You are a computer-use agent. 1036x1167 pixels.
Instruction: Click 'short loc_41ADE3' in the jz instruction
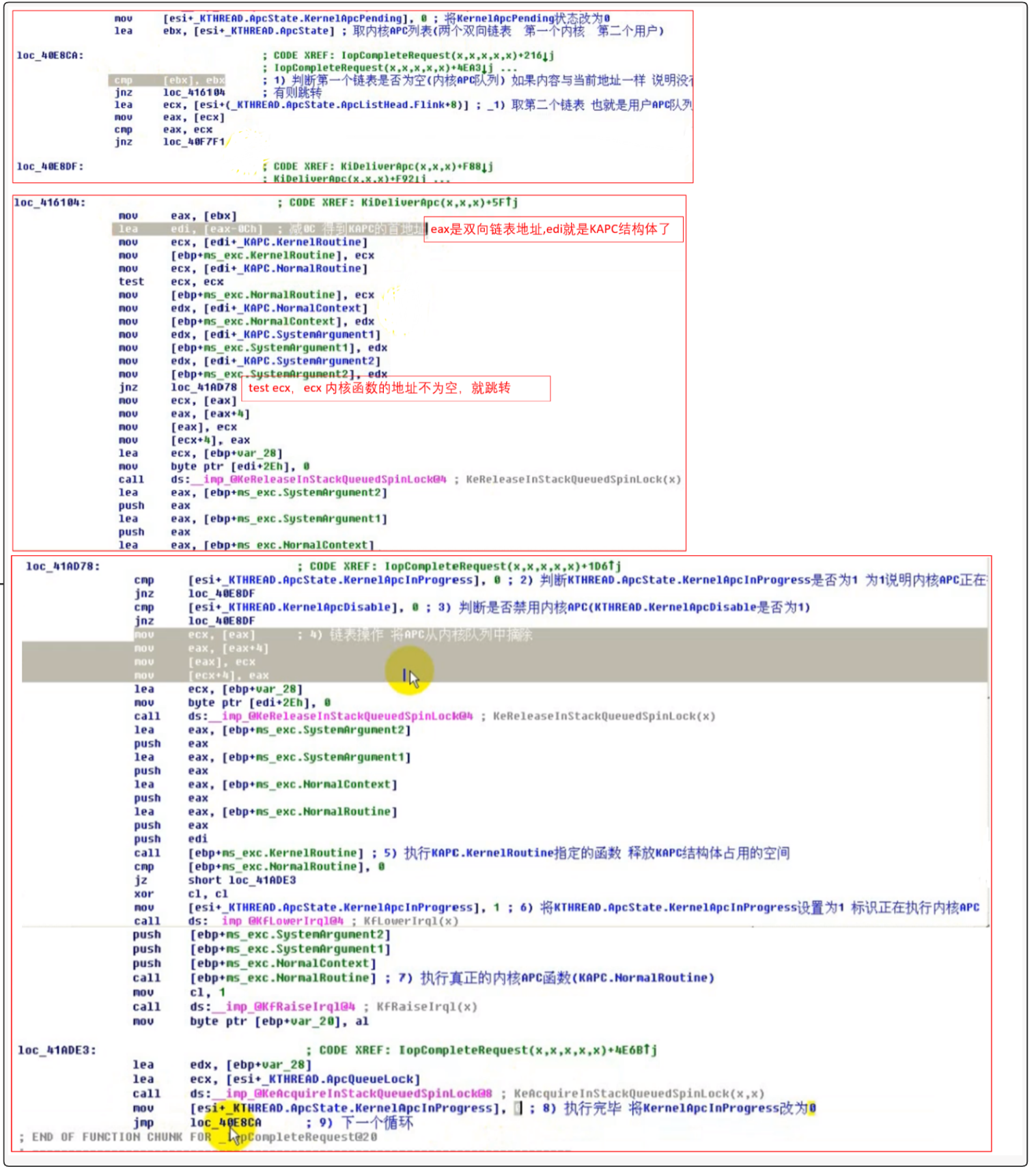(242, 880)
